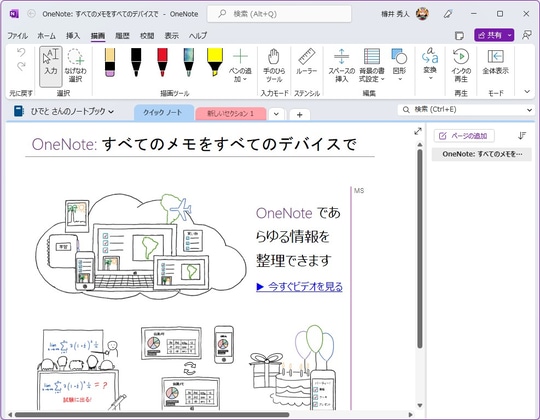This screenshot has height=420, width=540.
Task: Click the pen mode icon in title bar
Action: tap(448, 14)
